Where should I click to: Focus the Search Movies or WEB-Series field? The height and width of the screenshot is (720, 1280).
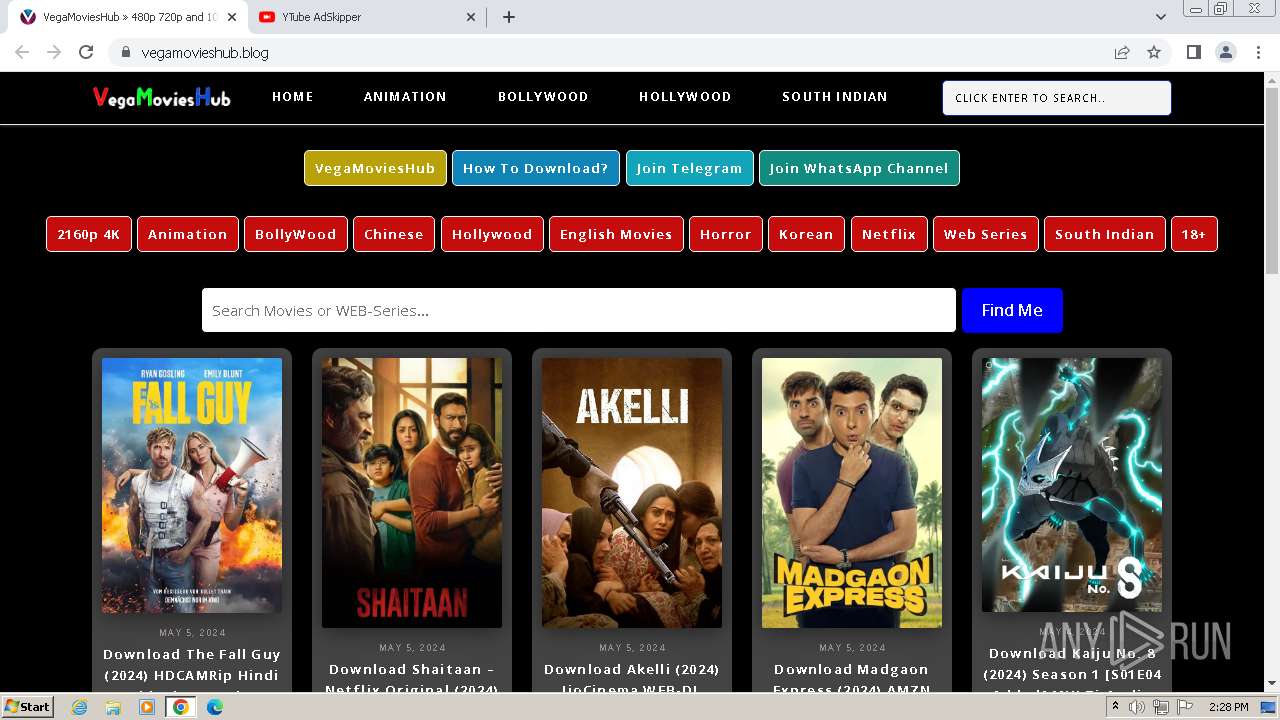[579, 310]
